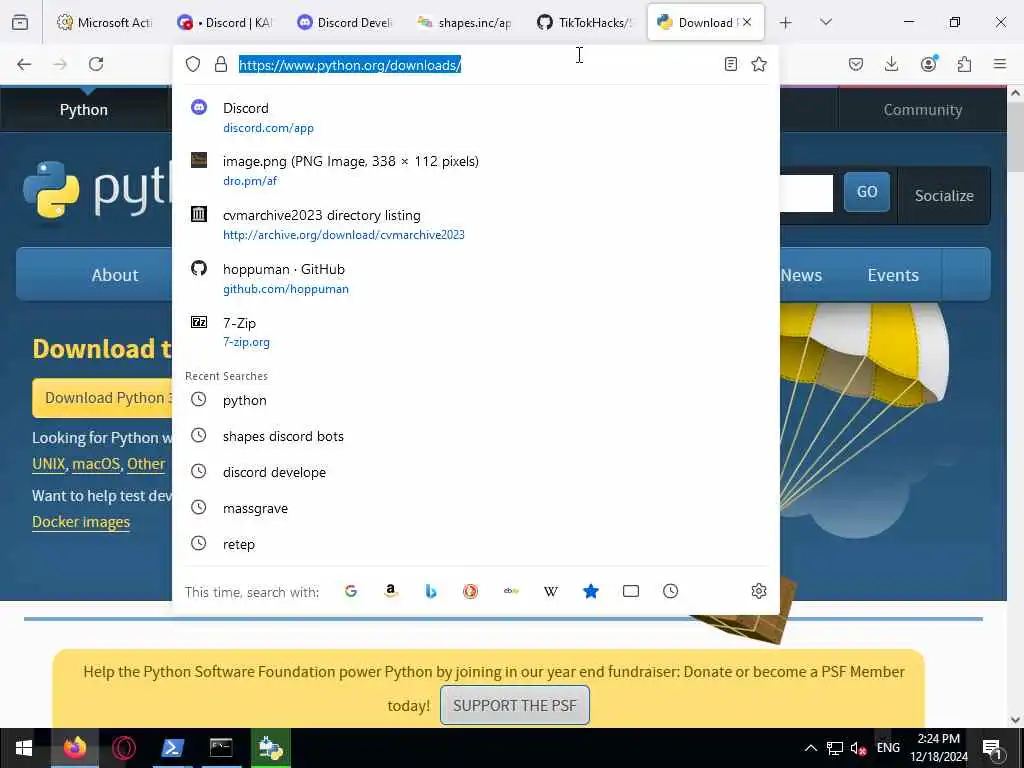This screenshot has height=768, width=1024.
Task: Search history with clock icon
Action: tap(671, 591)
